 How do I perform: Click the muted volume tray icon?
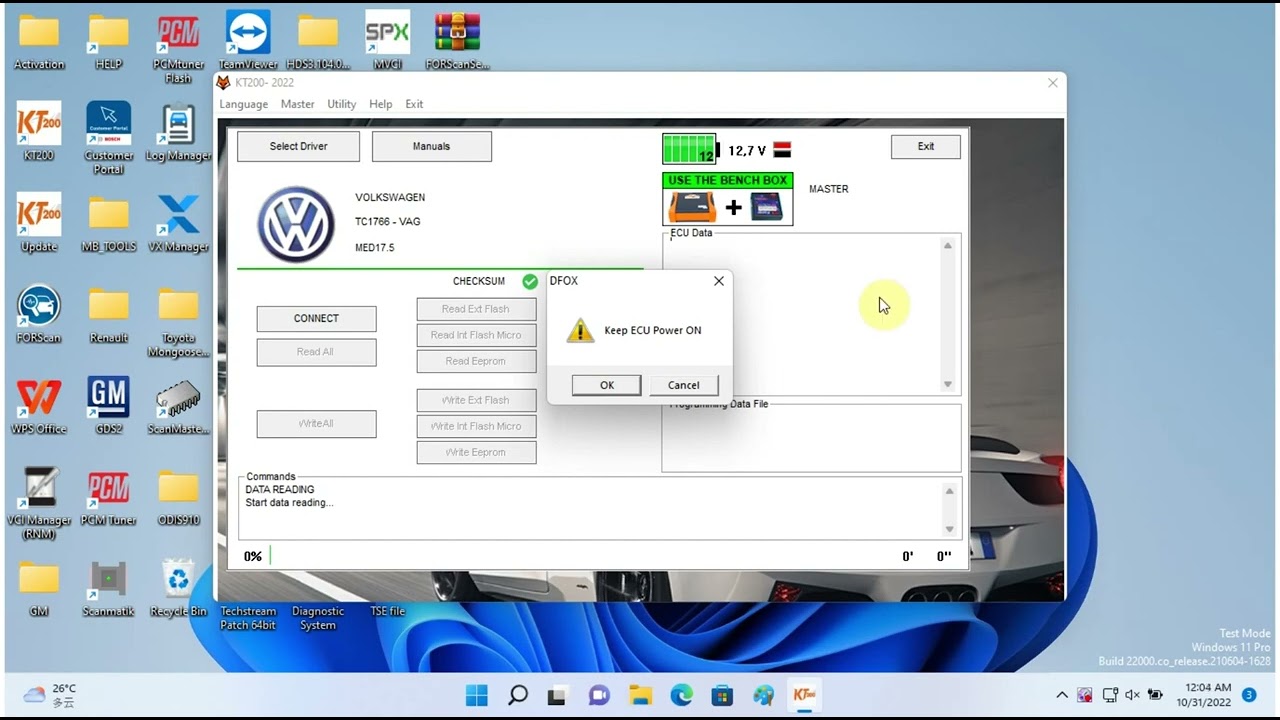1132,695
